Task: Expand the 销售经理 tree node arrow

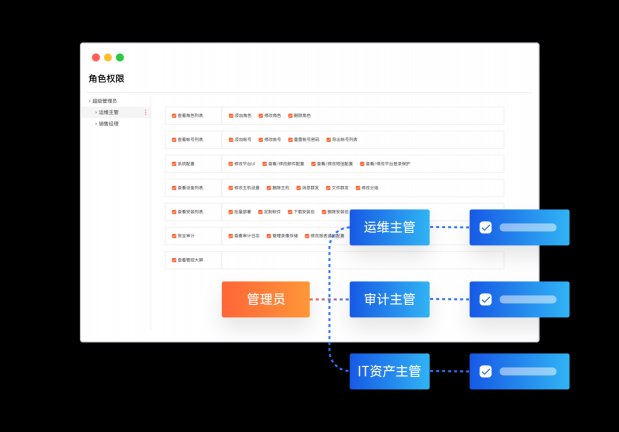Action: click(96, 124)
